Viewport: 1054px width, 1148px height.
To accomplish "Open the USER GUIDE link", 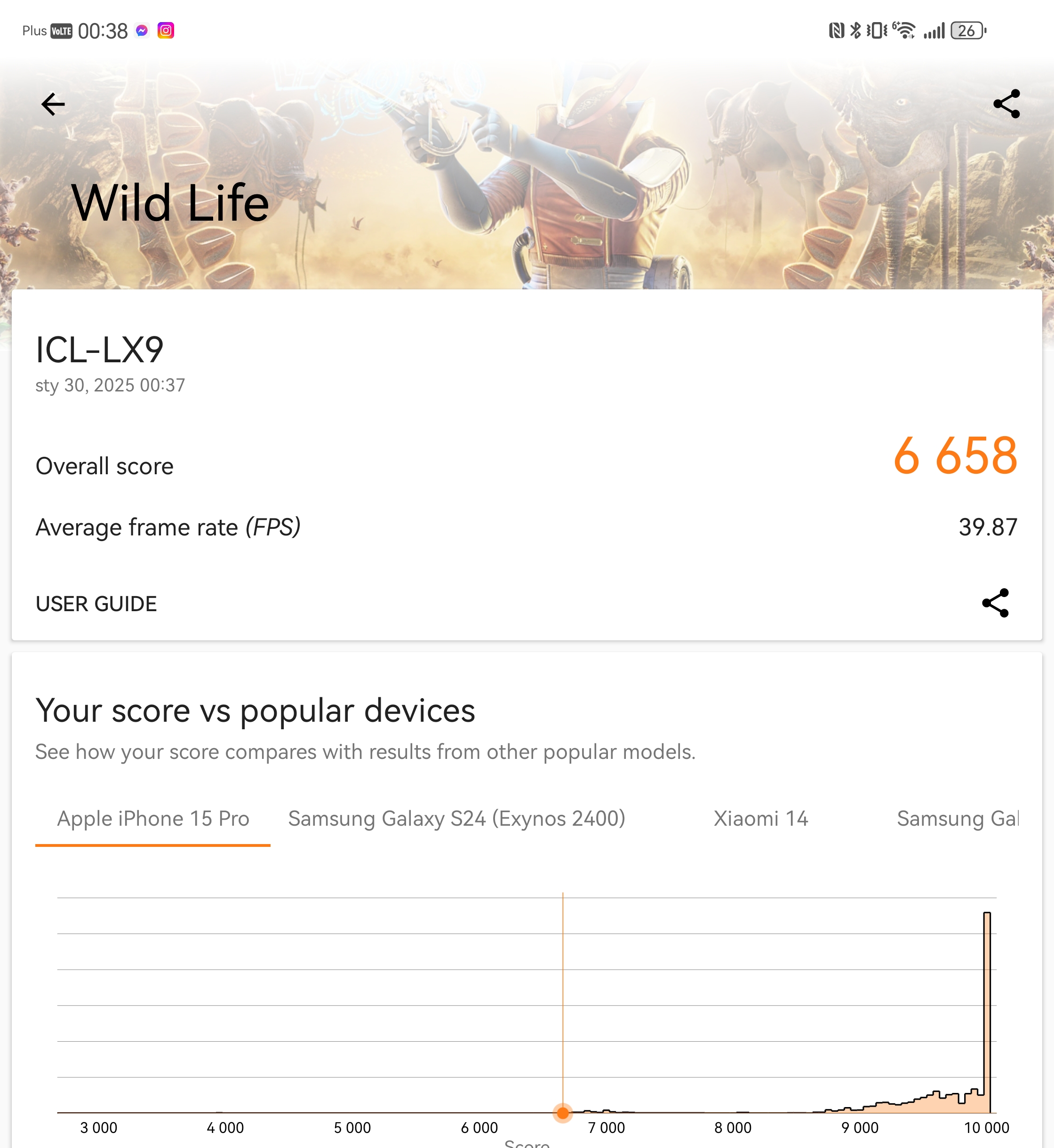I will [96, 603].
